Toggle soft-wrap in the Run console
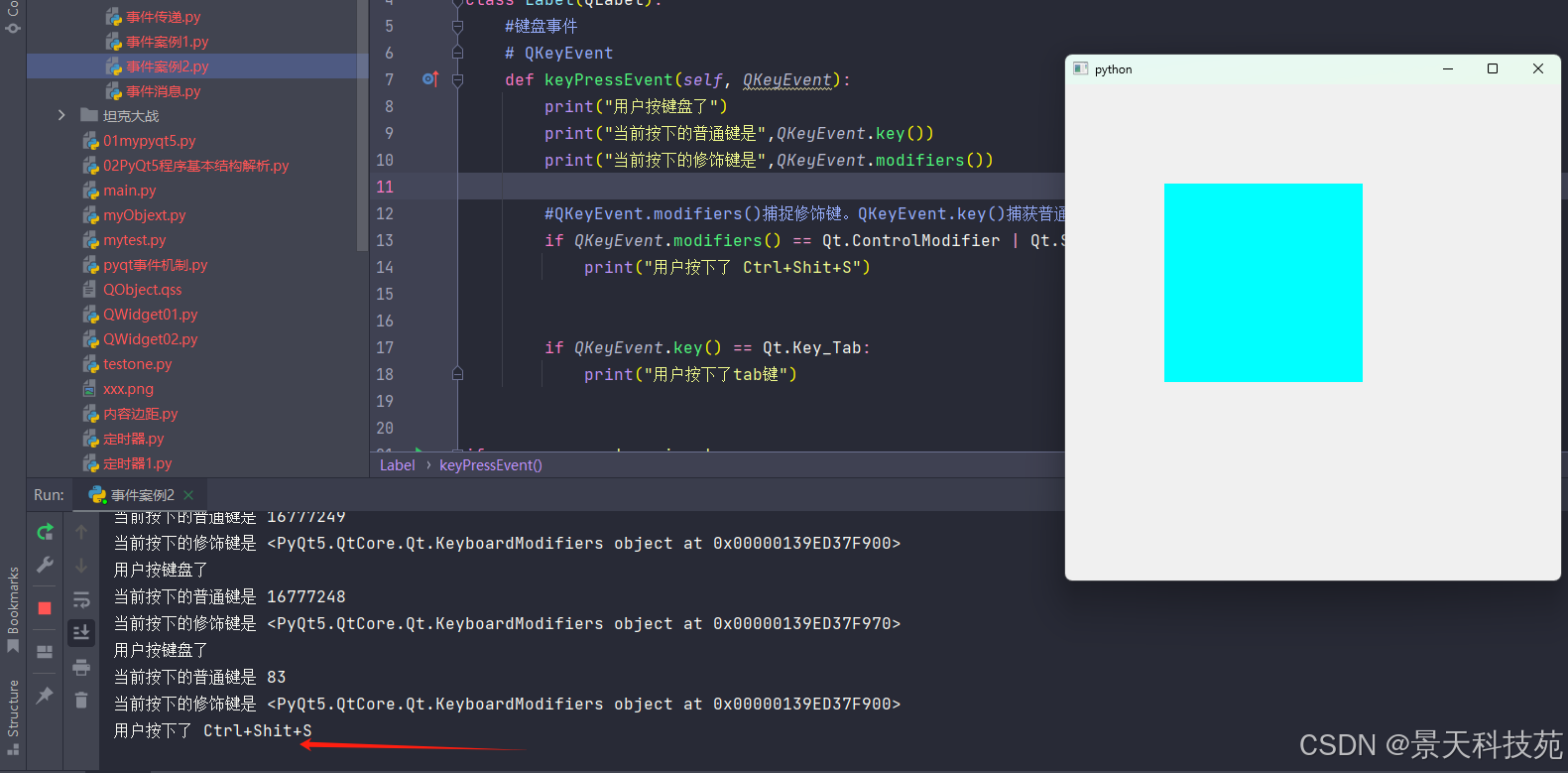 click(81, 599)
